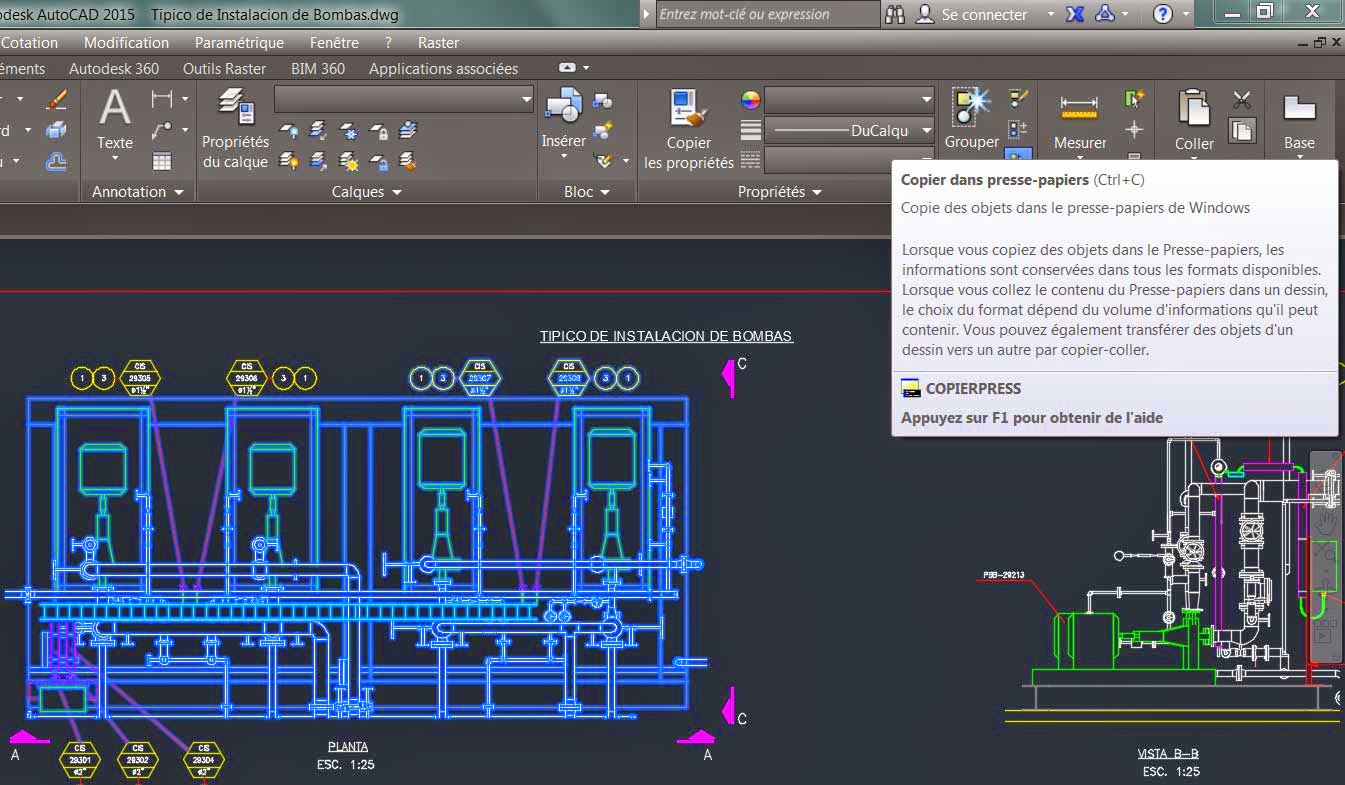Click the keyword search input field
Image resolution: width=1345 pixels, height=785 pixels.
point(766,14)
